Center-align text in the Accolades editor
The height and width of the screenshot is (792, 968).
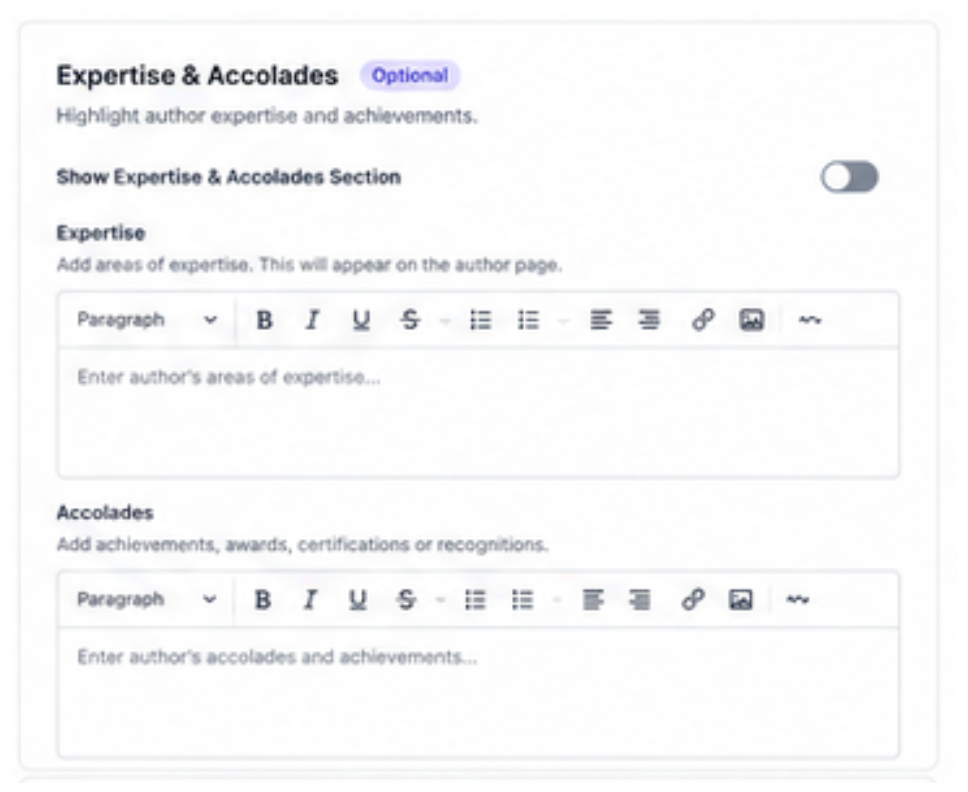(x=640, y=599)
